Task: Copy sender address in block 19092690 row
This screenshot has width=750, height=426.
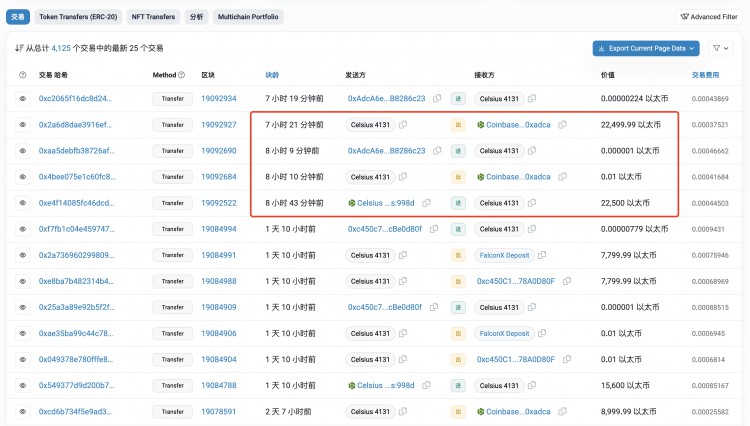Action: tap(437, 150)
